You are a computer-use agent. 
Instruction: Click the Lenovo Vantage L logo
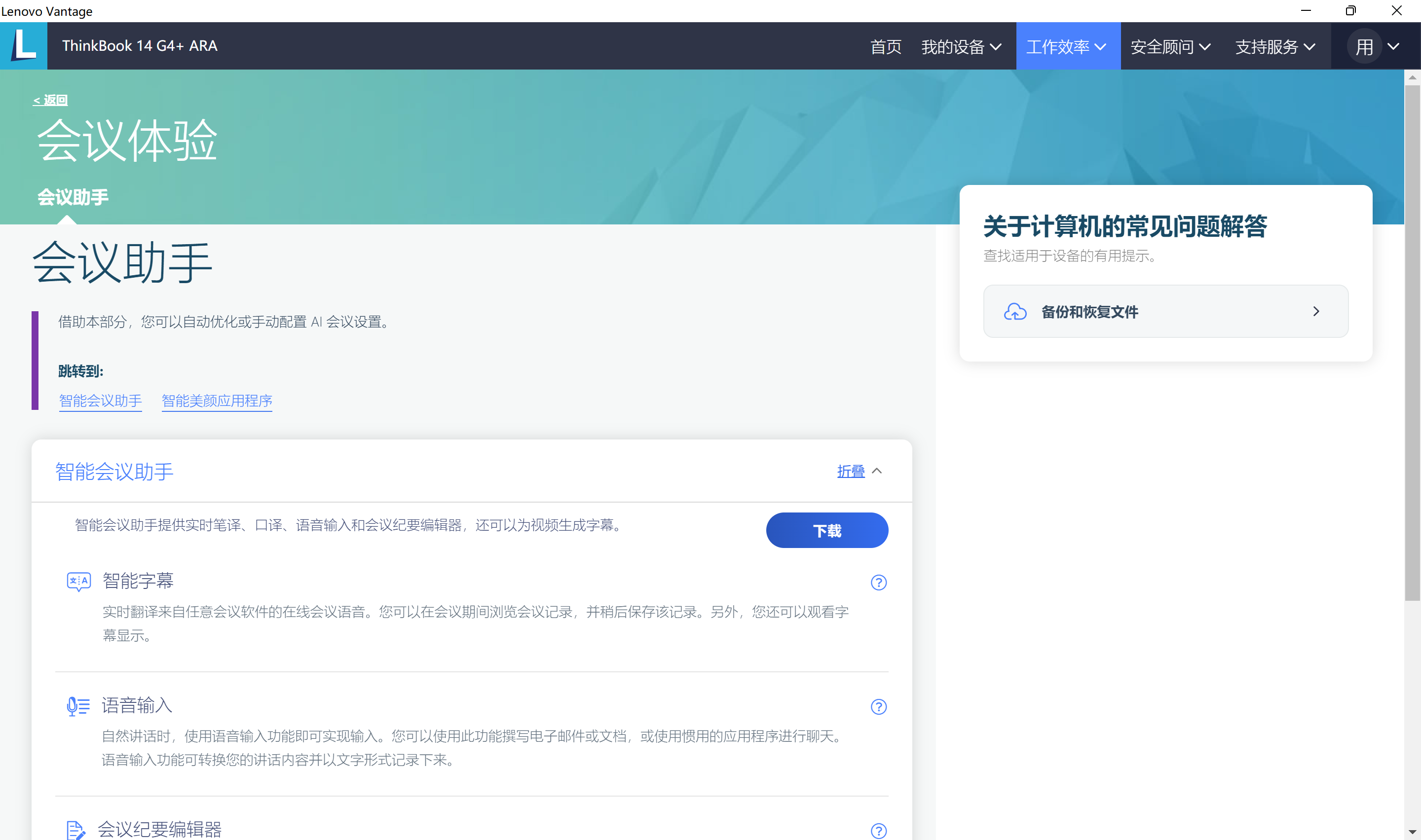(24, 46)
